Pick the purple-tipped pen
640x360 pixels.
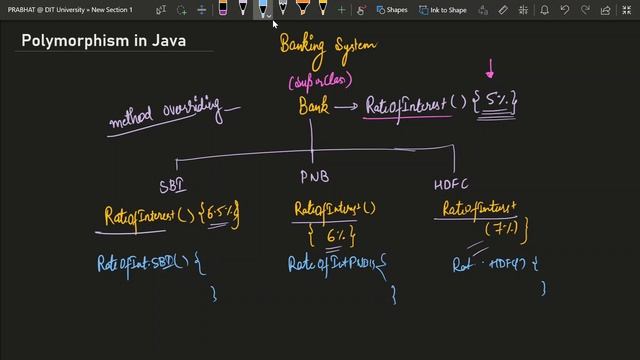(x=223, y=8)
